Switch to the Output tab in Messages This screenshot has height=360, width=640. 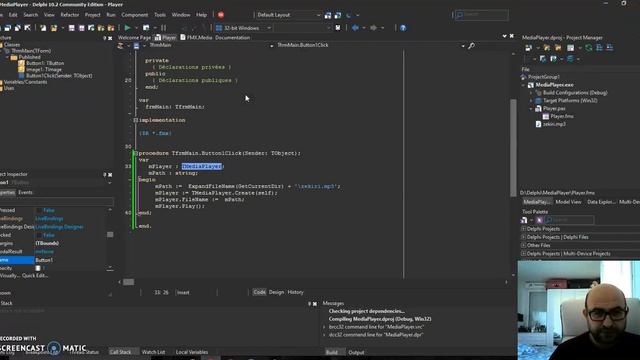[x=356, y=352]
